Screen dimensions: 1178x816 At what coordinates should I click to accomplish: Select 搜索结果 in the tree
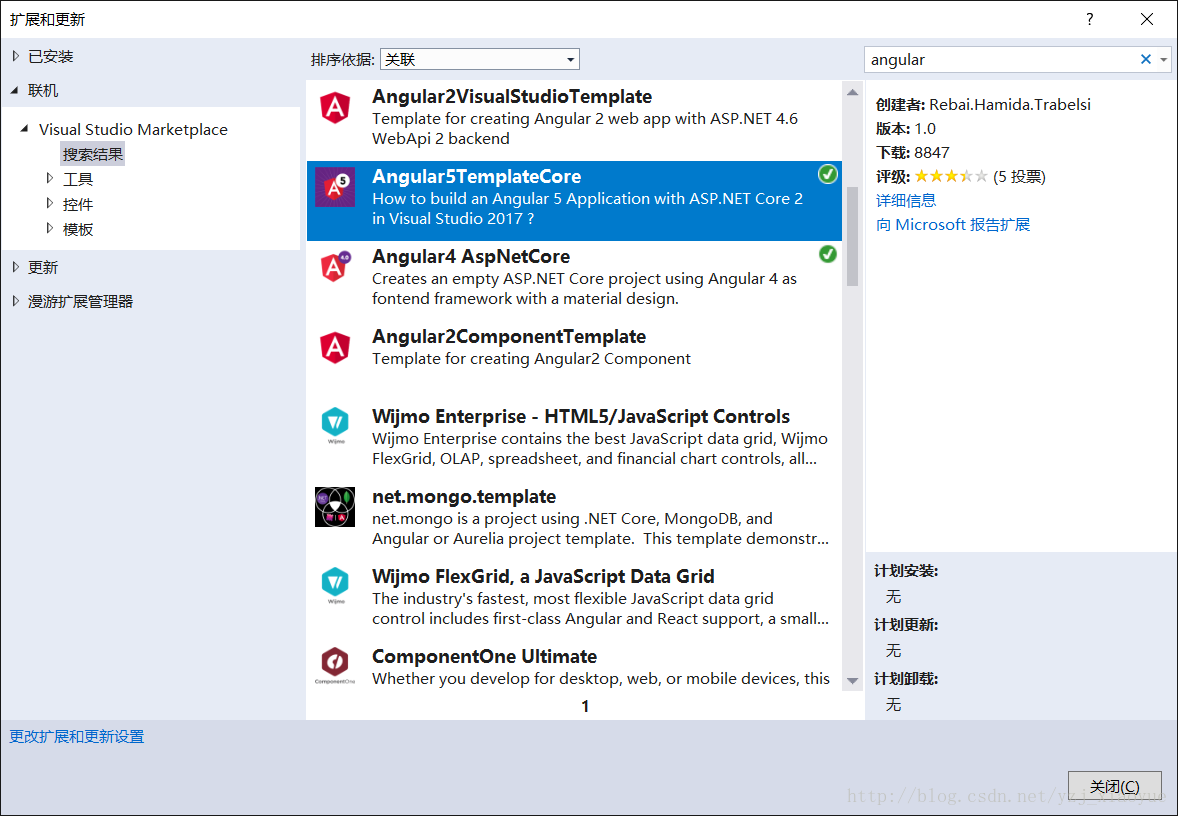[92, 154]
